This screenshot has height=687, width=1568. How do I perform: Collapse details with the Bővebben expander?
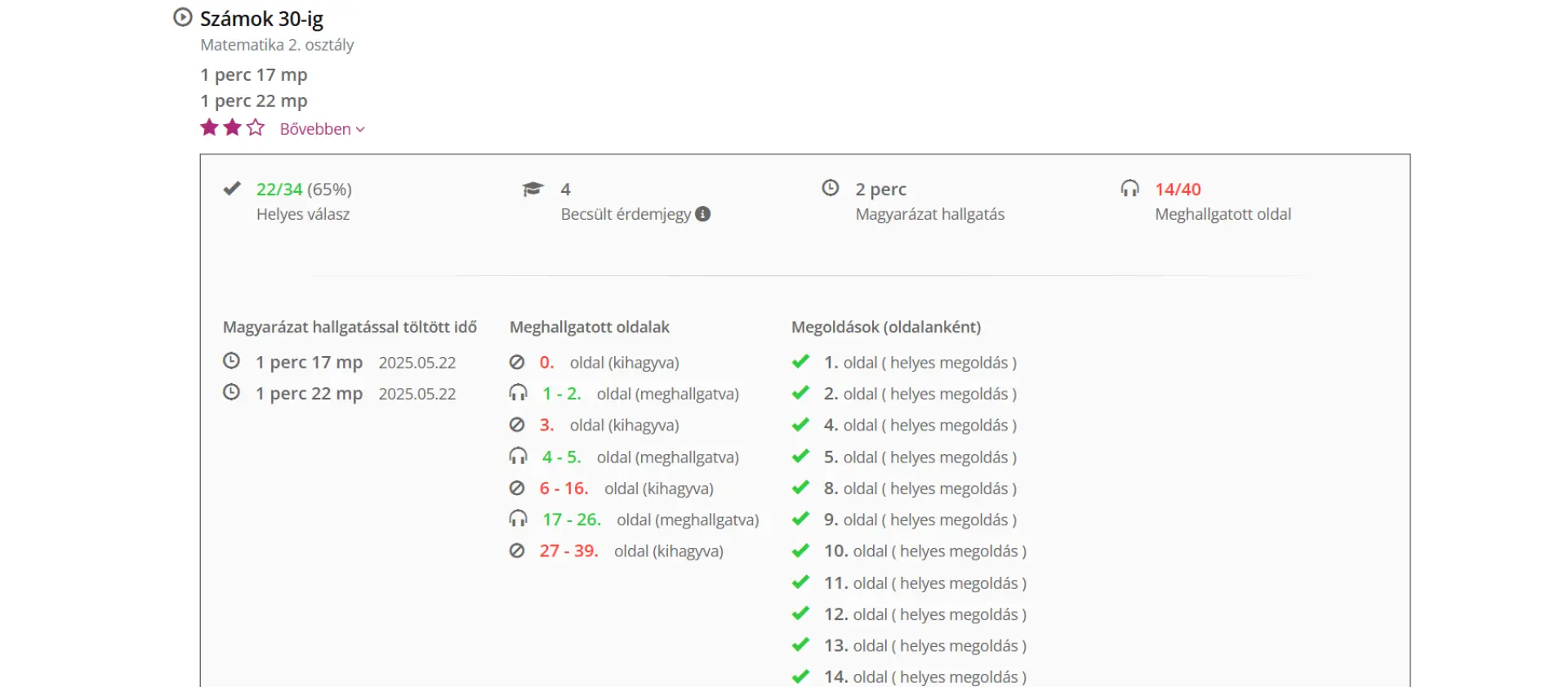click(x=322, y=129)
